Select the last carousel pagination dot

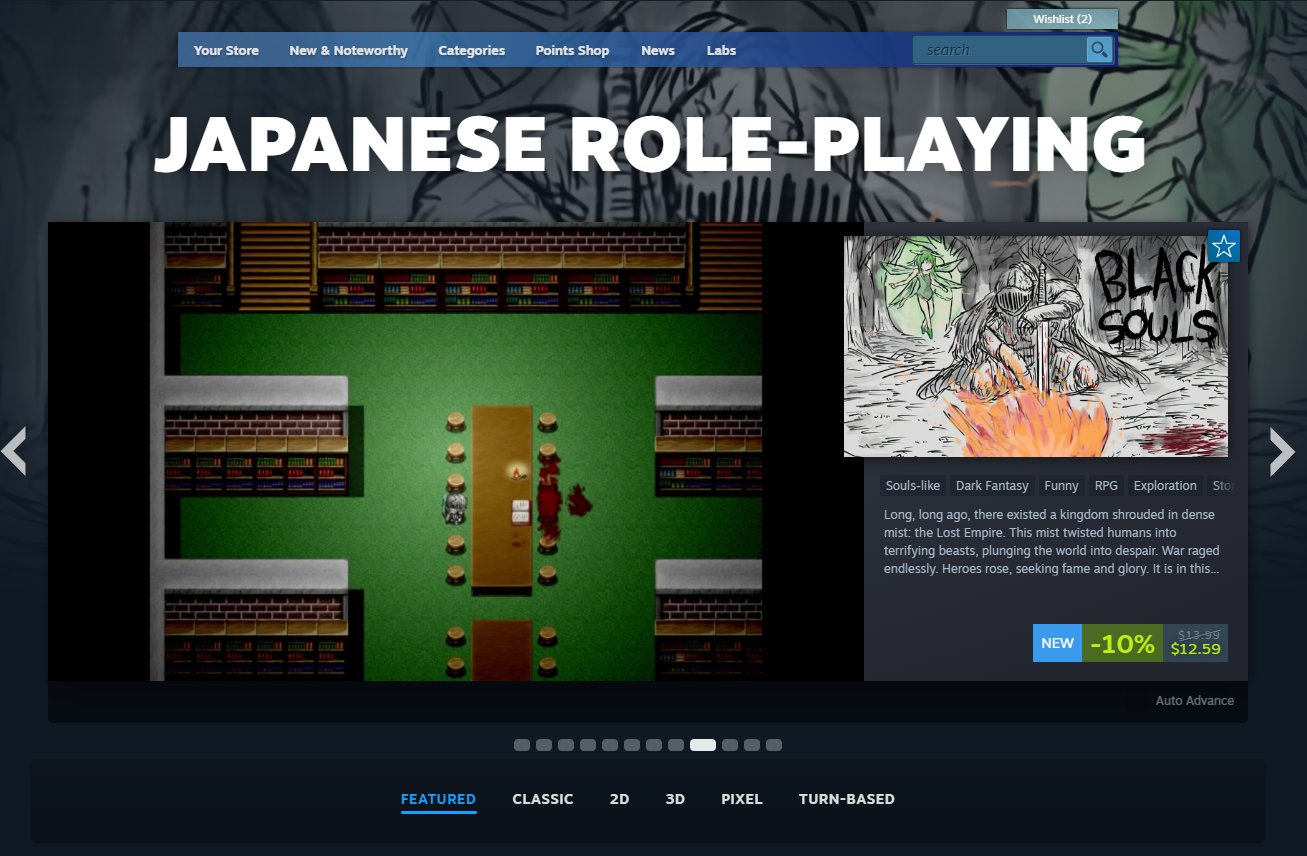point(774,745)
